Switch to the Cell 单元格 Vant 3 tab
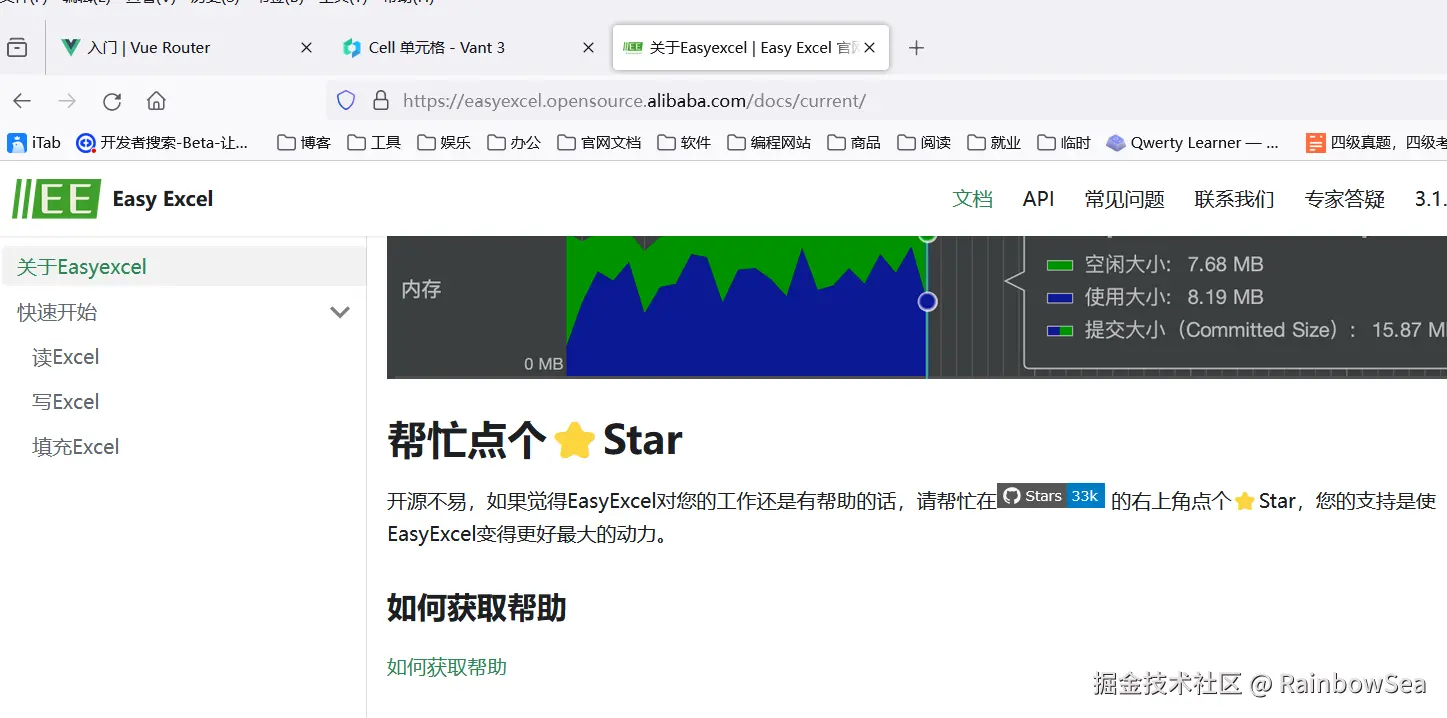This screenshot has width=1447, height=718. [x=469, y=47]
